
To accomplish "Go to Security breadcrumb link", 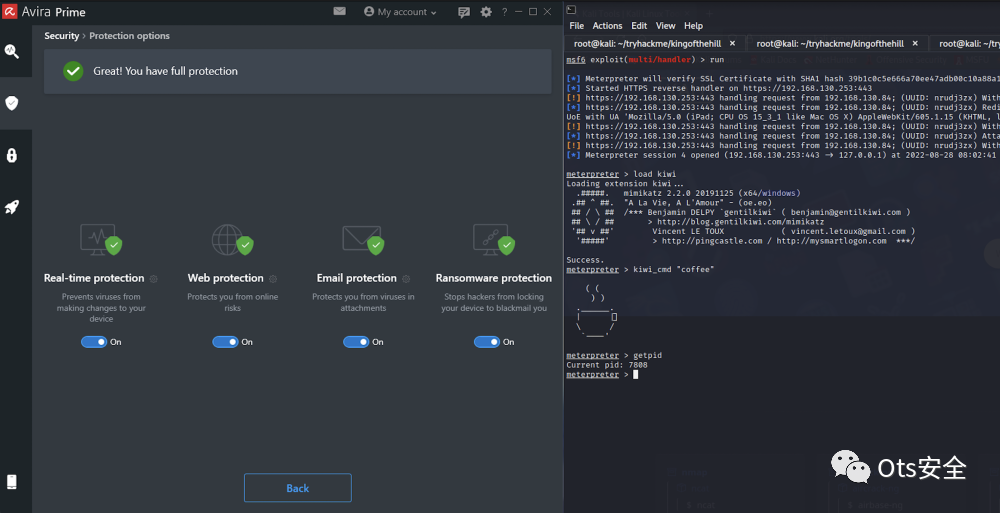I will point(61,36).
